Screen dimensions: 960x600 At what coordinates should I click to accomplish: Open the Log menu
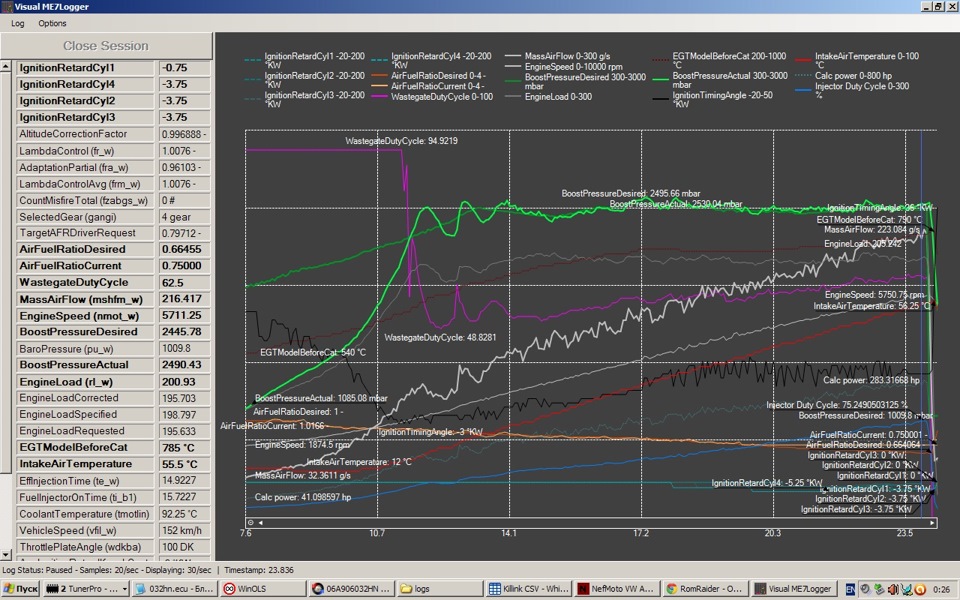pyautogui.click(x=18, y=23)
